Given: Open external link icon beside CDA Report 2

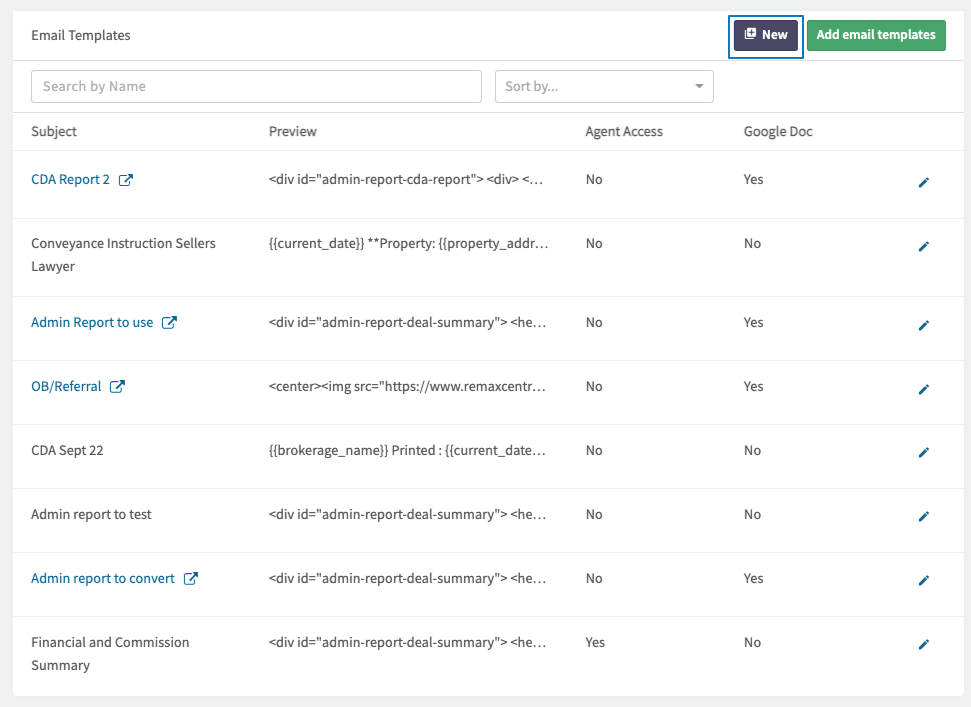Looking at the screenshot, I should click(x=126, y=180).
